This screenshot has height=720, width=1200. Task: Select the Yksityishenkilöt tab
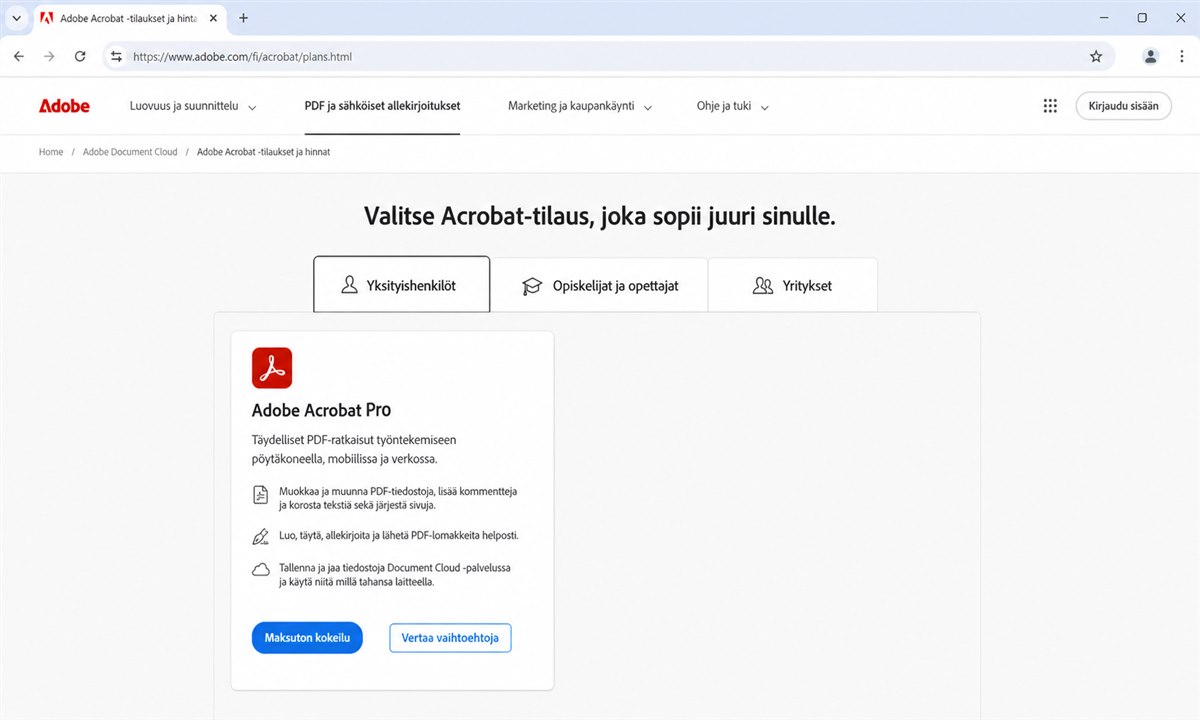click(401, 285)
